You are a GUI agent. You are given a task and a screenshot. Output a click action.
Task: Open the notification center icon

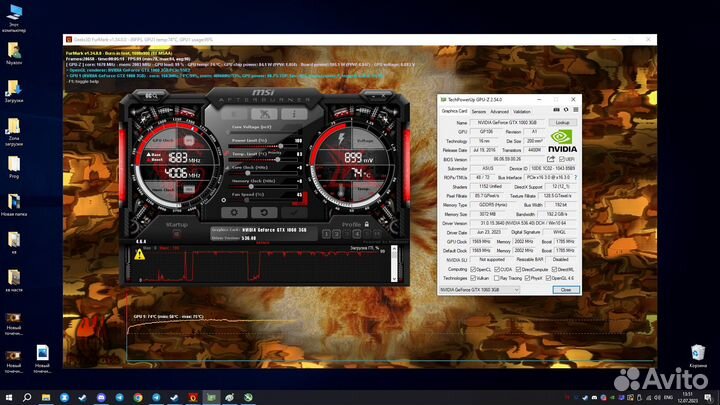click(708, 398)
